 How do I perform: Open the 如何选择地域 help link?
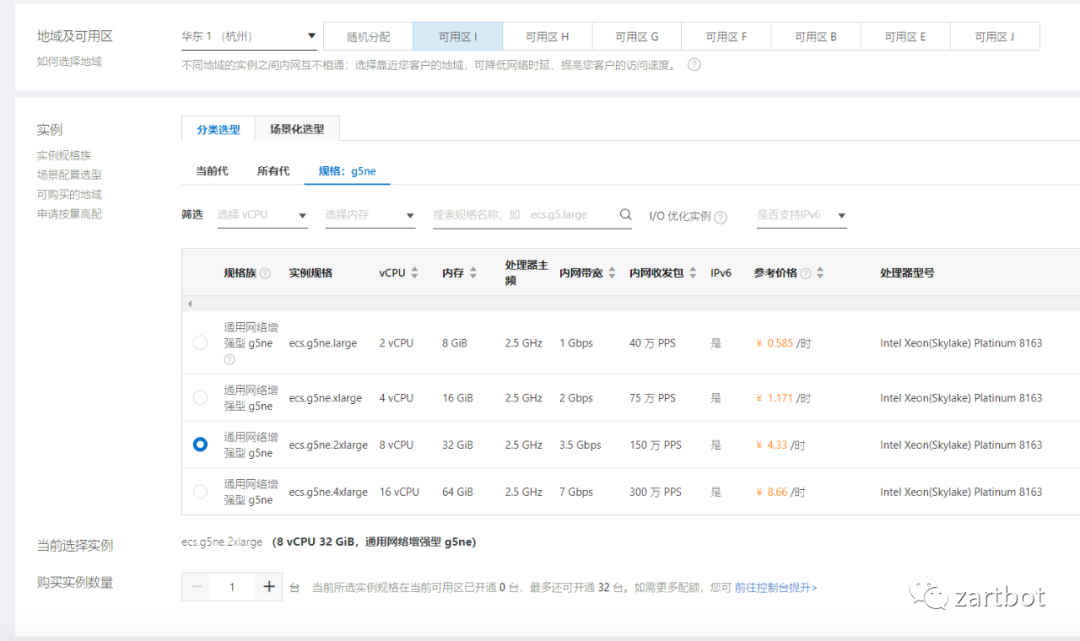(69, 61)
